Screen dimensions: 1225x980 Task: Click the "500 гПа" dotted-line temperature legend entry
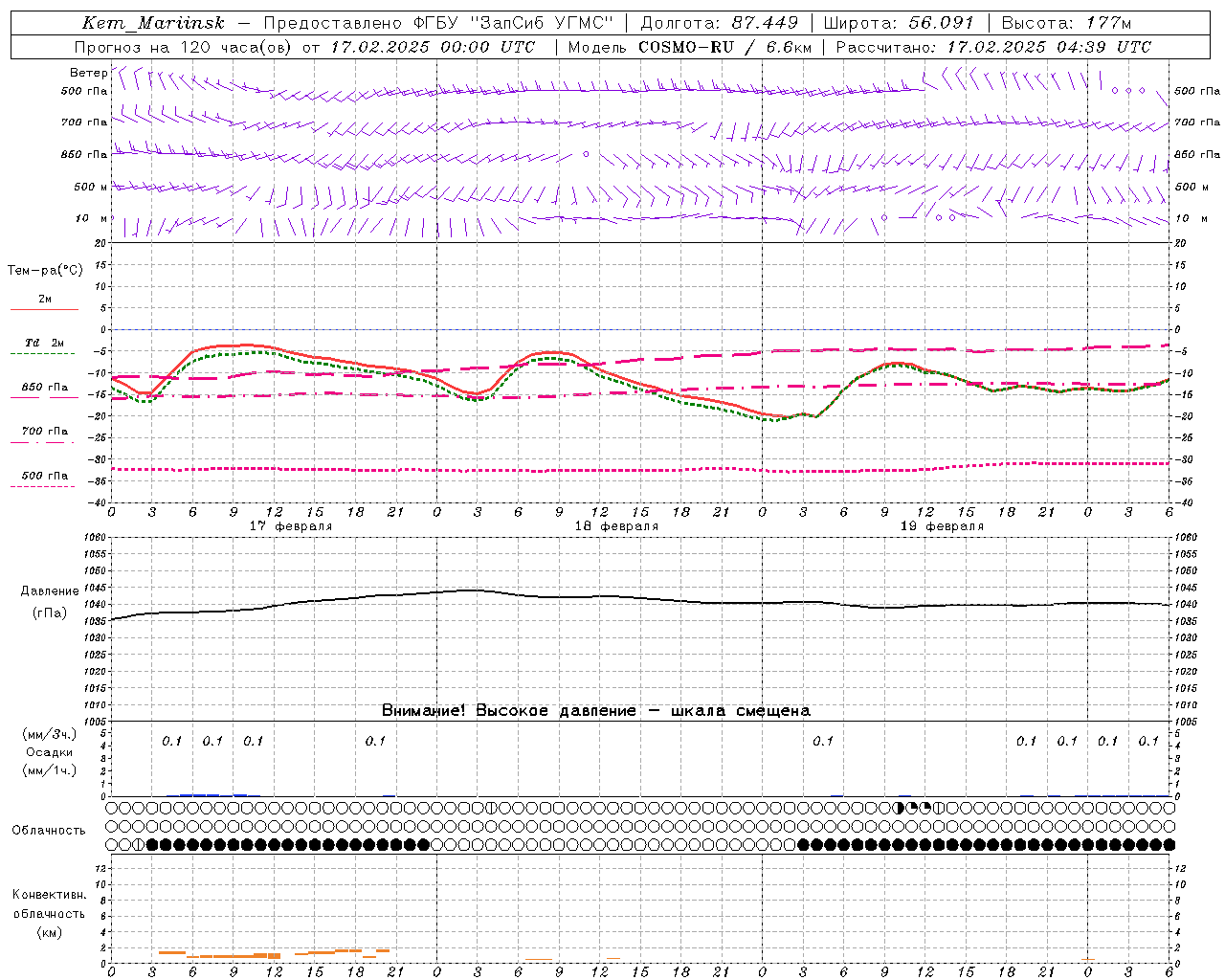(x=45, y=476)
